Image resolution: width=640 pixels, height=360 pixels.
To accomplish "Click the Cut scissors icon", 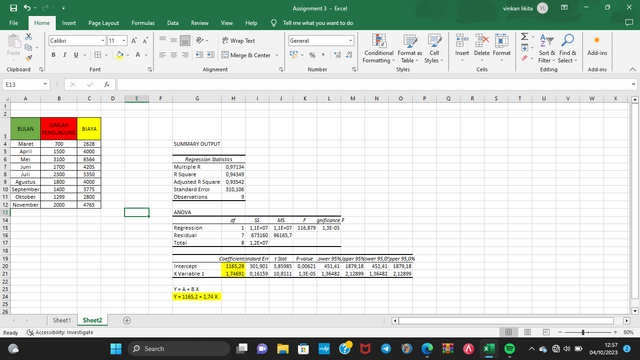I will pos(29,37).
